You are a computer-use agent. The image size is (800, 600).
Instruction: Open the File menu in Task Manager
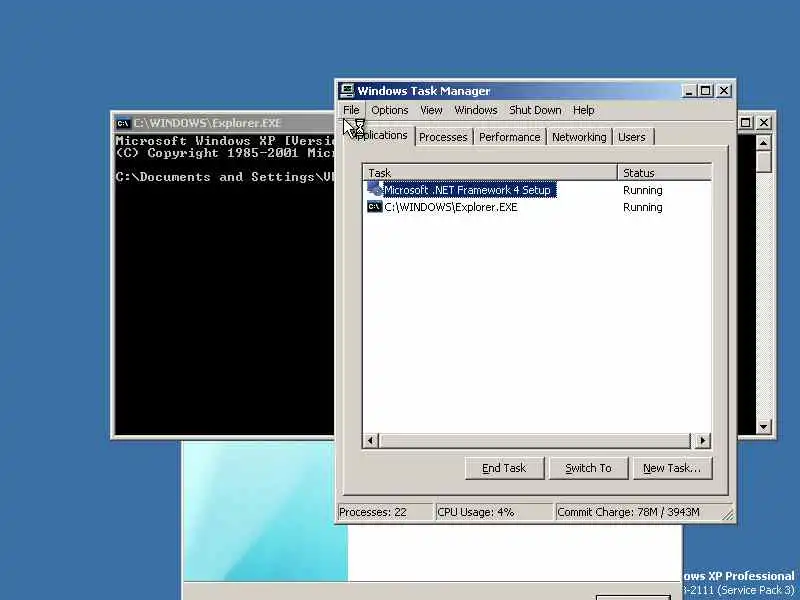pos(351,110)
